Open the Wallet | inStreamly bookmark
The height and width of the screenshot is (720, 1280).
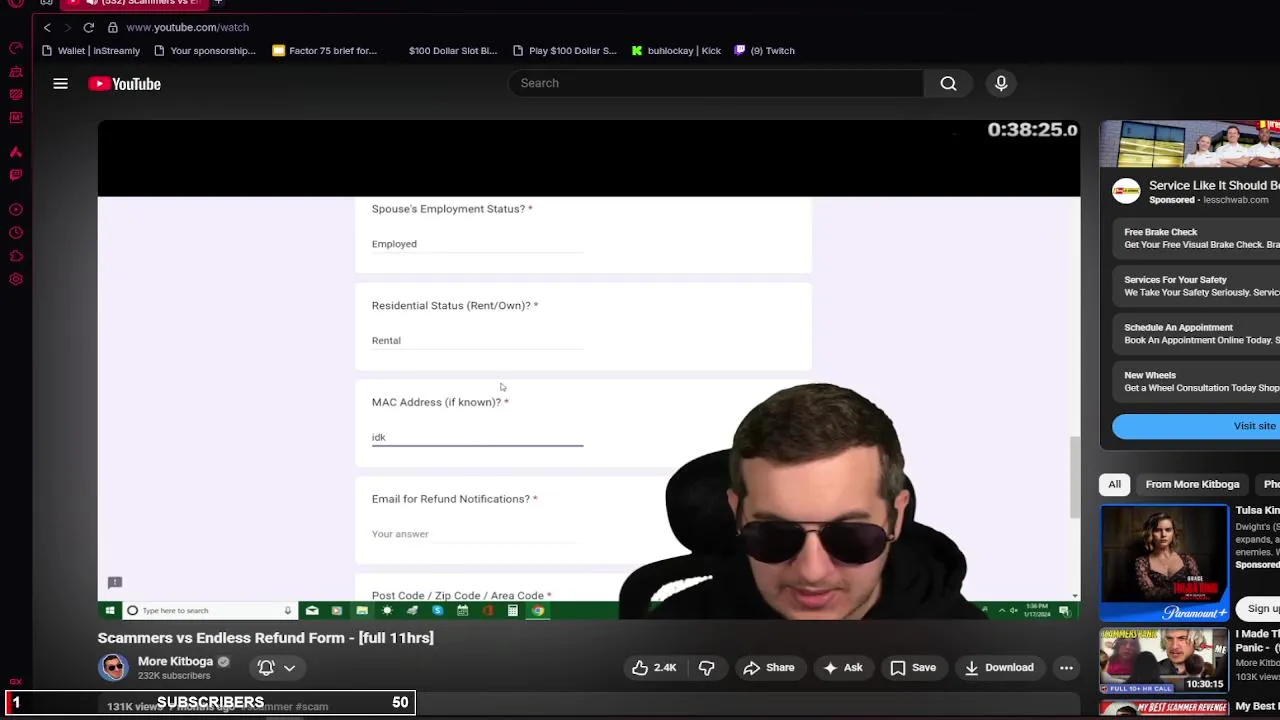[x=90, y=51]
